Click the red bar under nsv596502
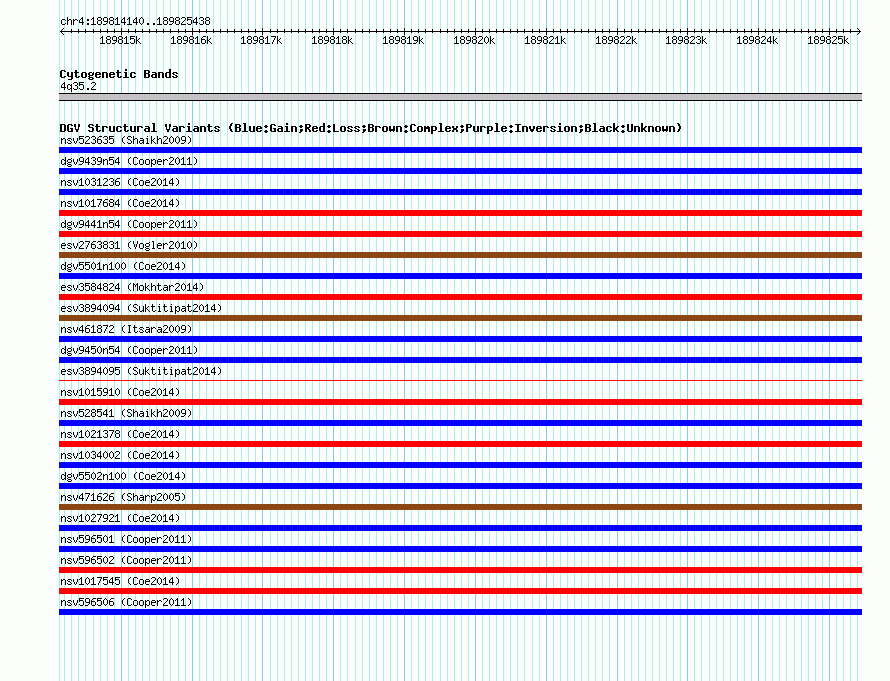This screenshot has width=890, height=681. tap(460, 570)
